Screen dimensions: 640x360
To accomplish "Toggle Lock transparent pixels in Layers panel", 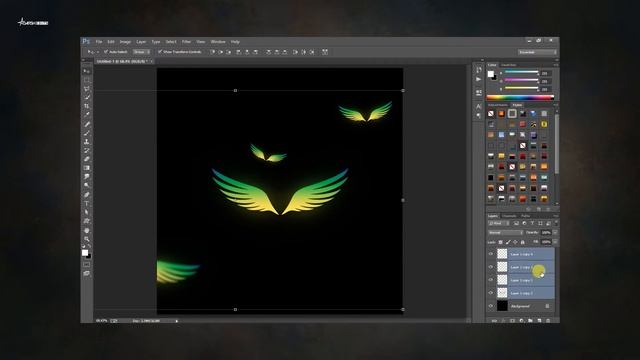I will (x=501, y=242).
